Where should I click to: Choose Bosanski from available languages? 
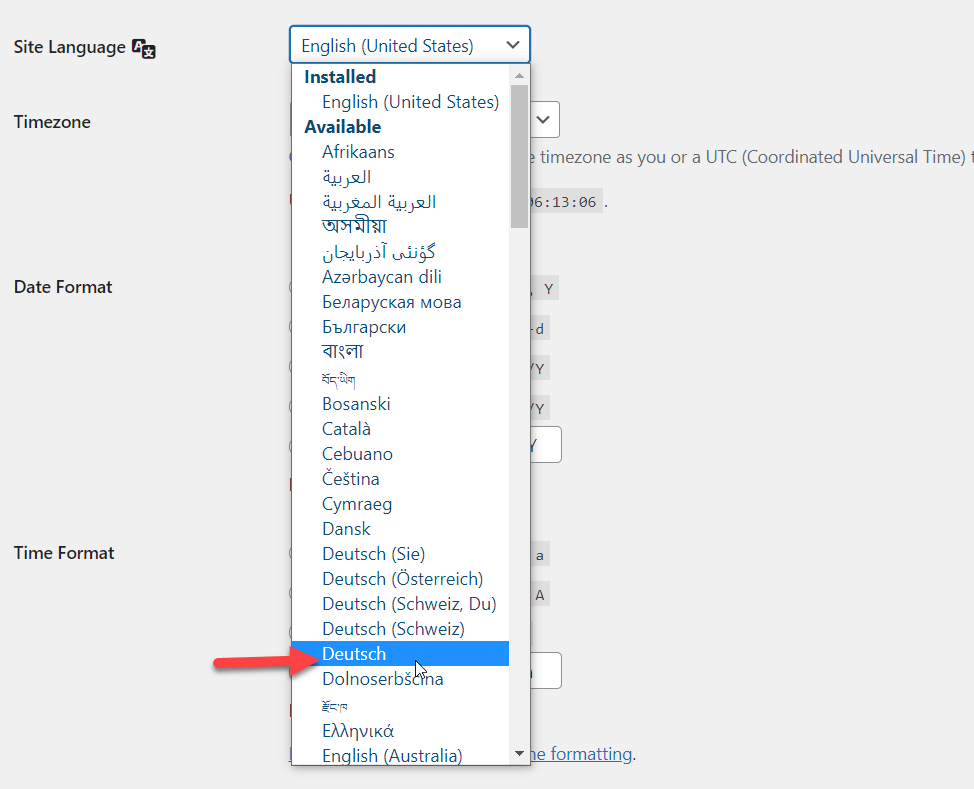356,404
